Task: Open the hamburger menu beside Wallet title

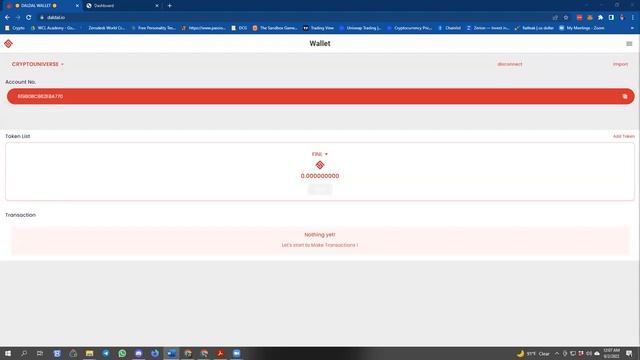Action: click(629, 44)
